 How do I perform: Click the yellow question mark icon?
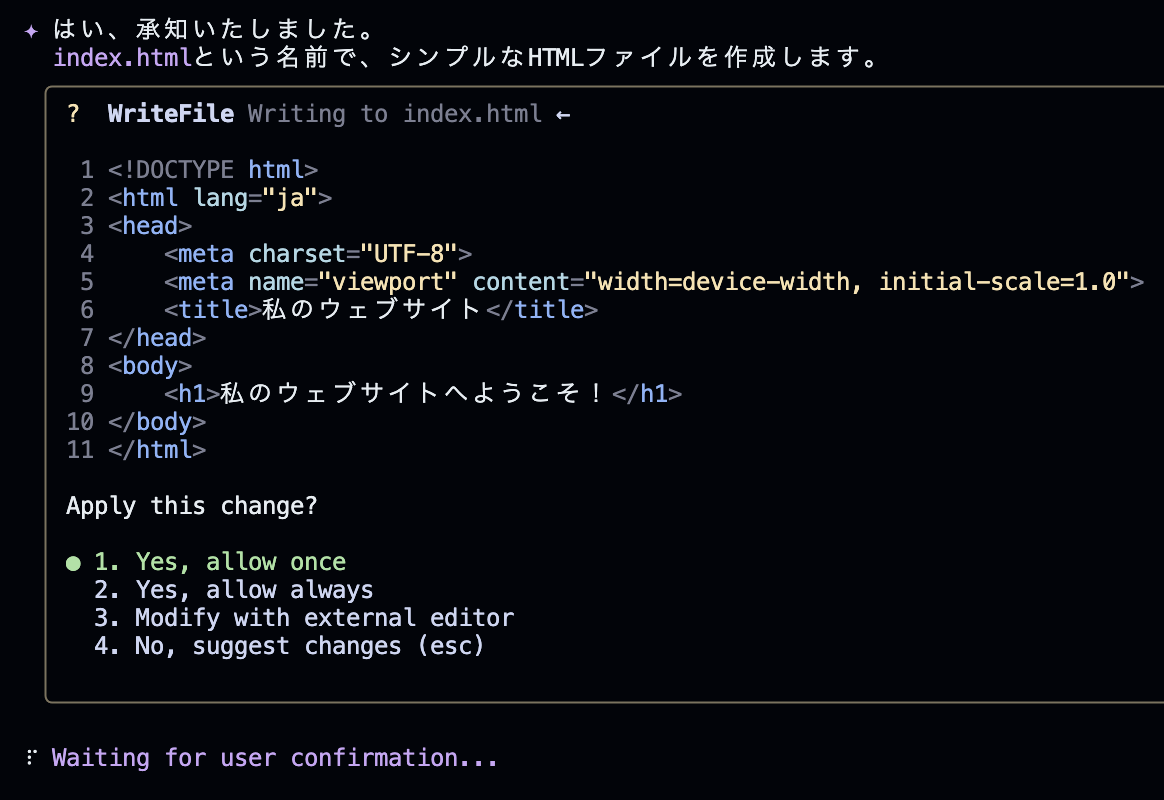(73, 114)
